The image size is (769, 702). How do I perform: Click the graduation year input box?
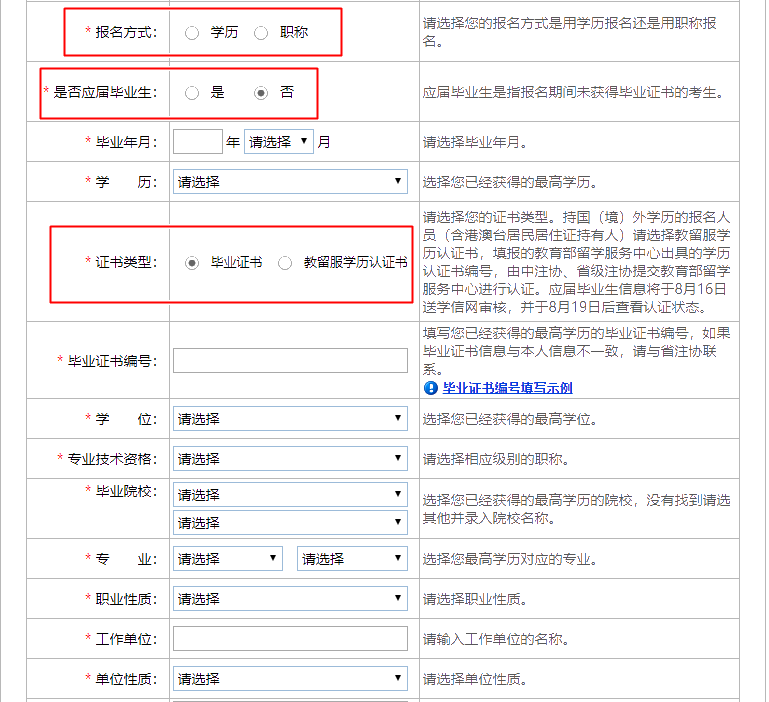tap(197, 141)
